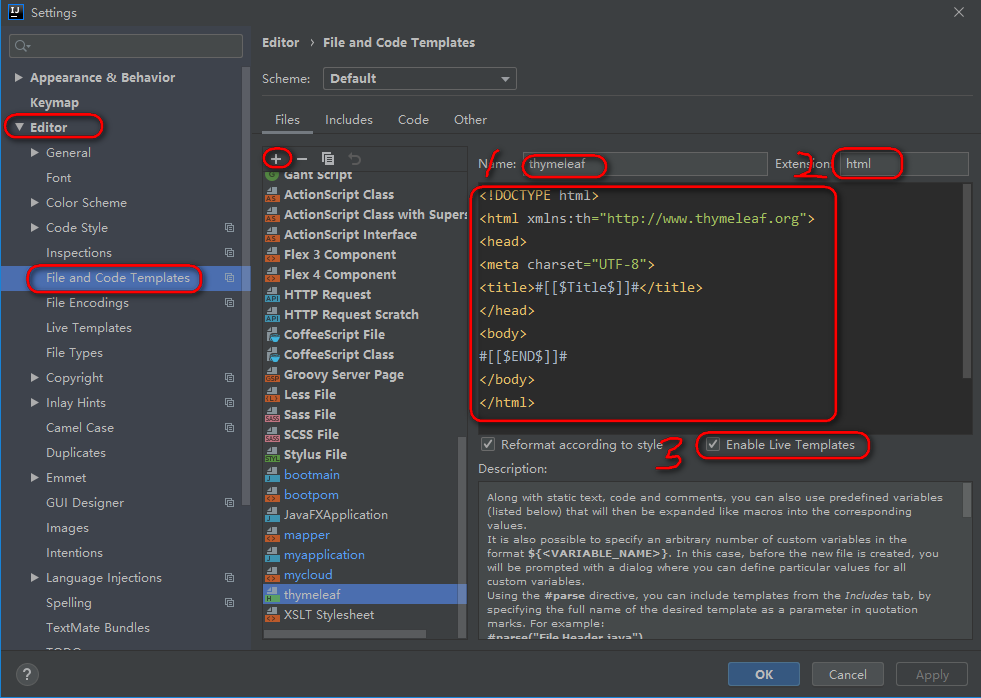The width and height of the screenshot is (981, 698).
Task: Toggle Enable Live Templates checkbox
Action: click(713, 445)
